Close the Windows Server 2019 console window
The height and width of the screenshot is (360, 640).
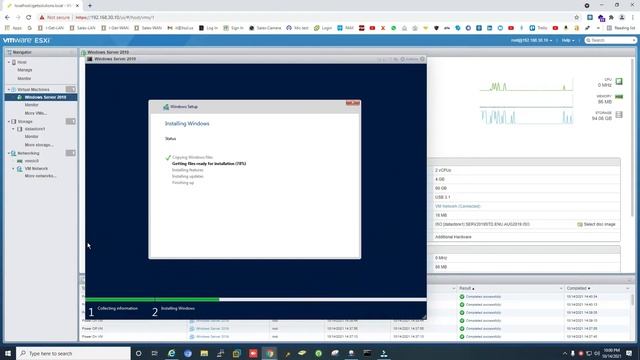click(422, 59)
